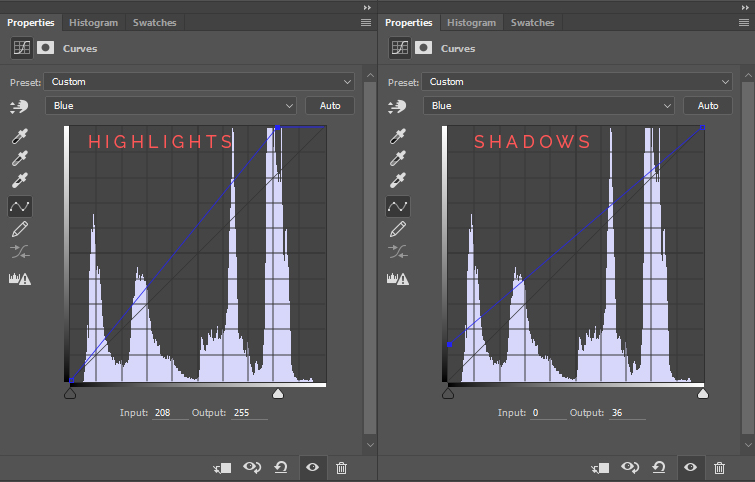This screenshot has height=482, width=755.
Task: Click right panel scrollbar up arrow
Action: coord(748,76)
